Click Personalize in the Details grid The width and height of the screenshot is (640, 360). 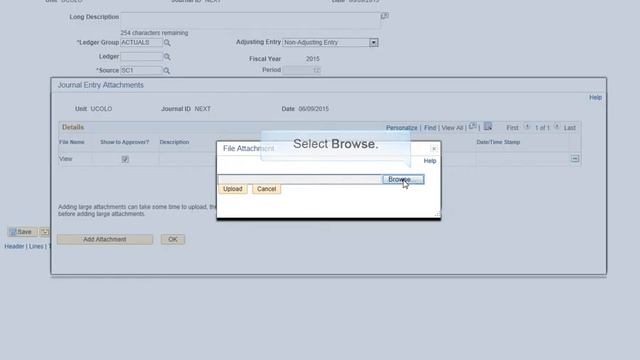pos(402,128)
